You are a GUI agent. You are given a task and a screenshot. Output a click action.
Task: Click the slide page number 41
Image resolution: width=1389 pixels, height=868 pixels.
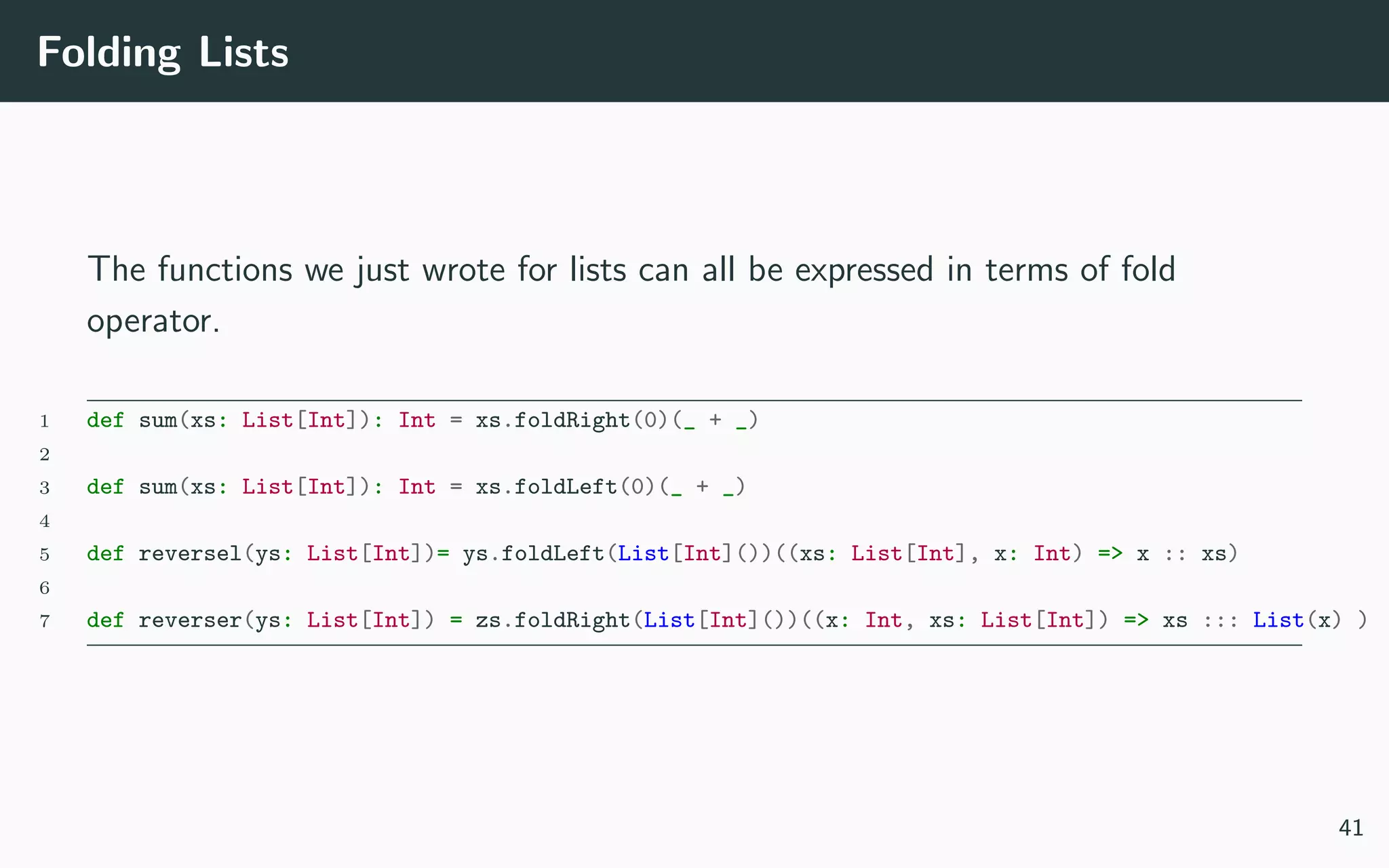(x=1350, y=828)
